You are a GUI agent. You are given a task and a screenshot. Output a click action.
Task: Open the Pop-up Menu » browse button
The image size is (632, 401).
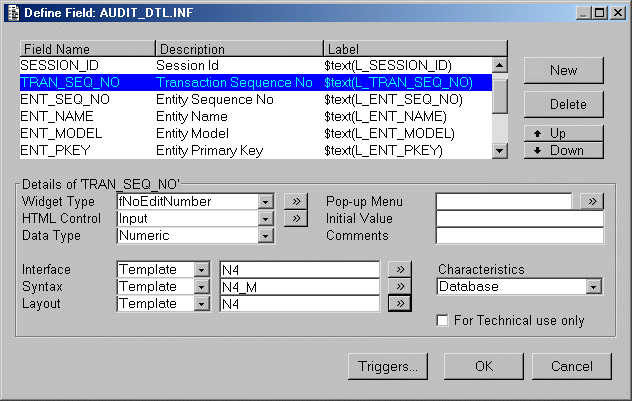tap(592, 201)
